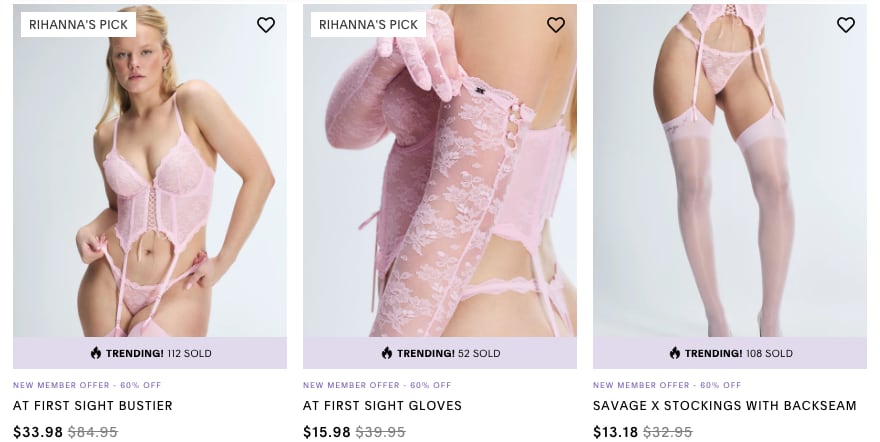Click the flame icon on gloves trending banner

pyautogui.click(x=387, y=353)
